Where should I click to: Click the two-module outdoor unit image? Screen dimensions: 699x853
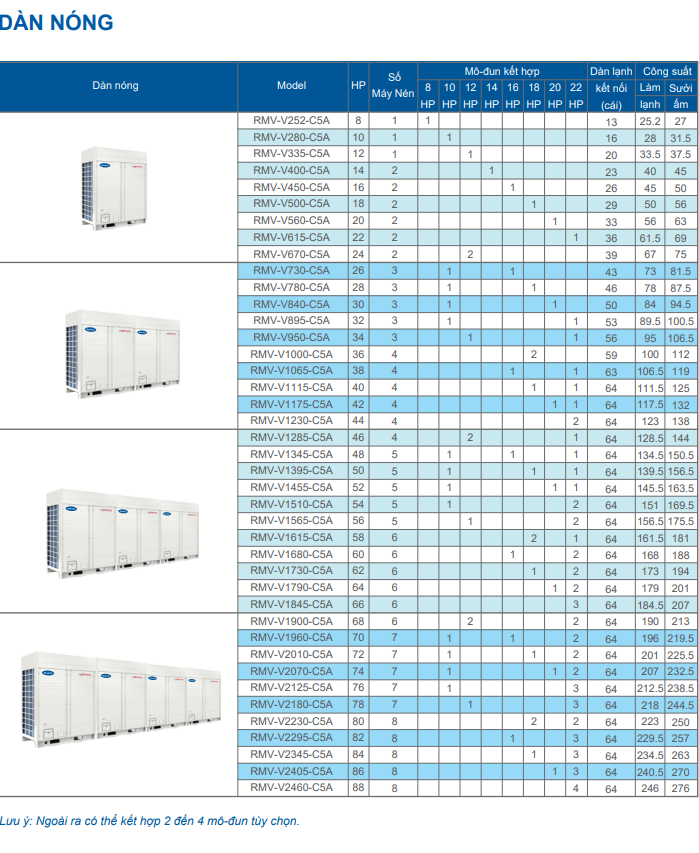(123, 353)
